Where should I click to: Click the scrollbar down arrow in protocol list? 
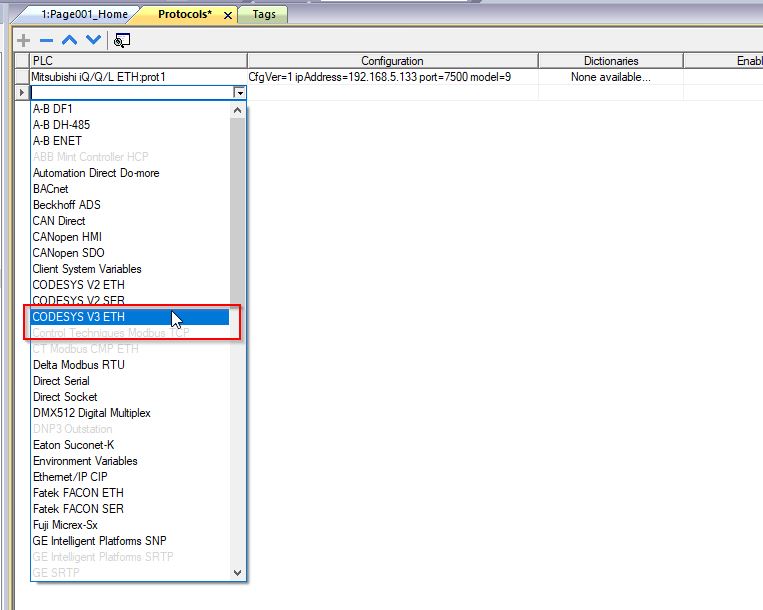(237, 573)
